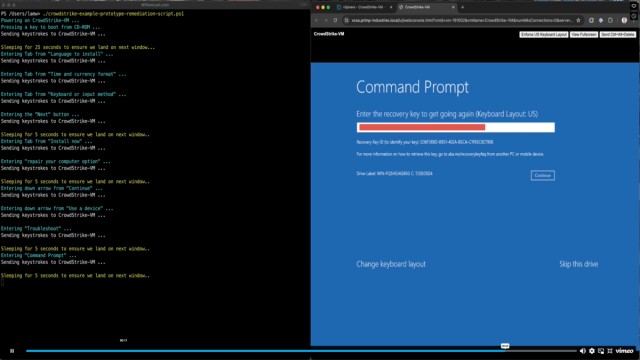Seek on the video progress bar
This screenshot has width=640, height=360.
pos(301,351)
